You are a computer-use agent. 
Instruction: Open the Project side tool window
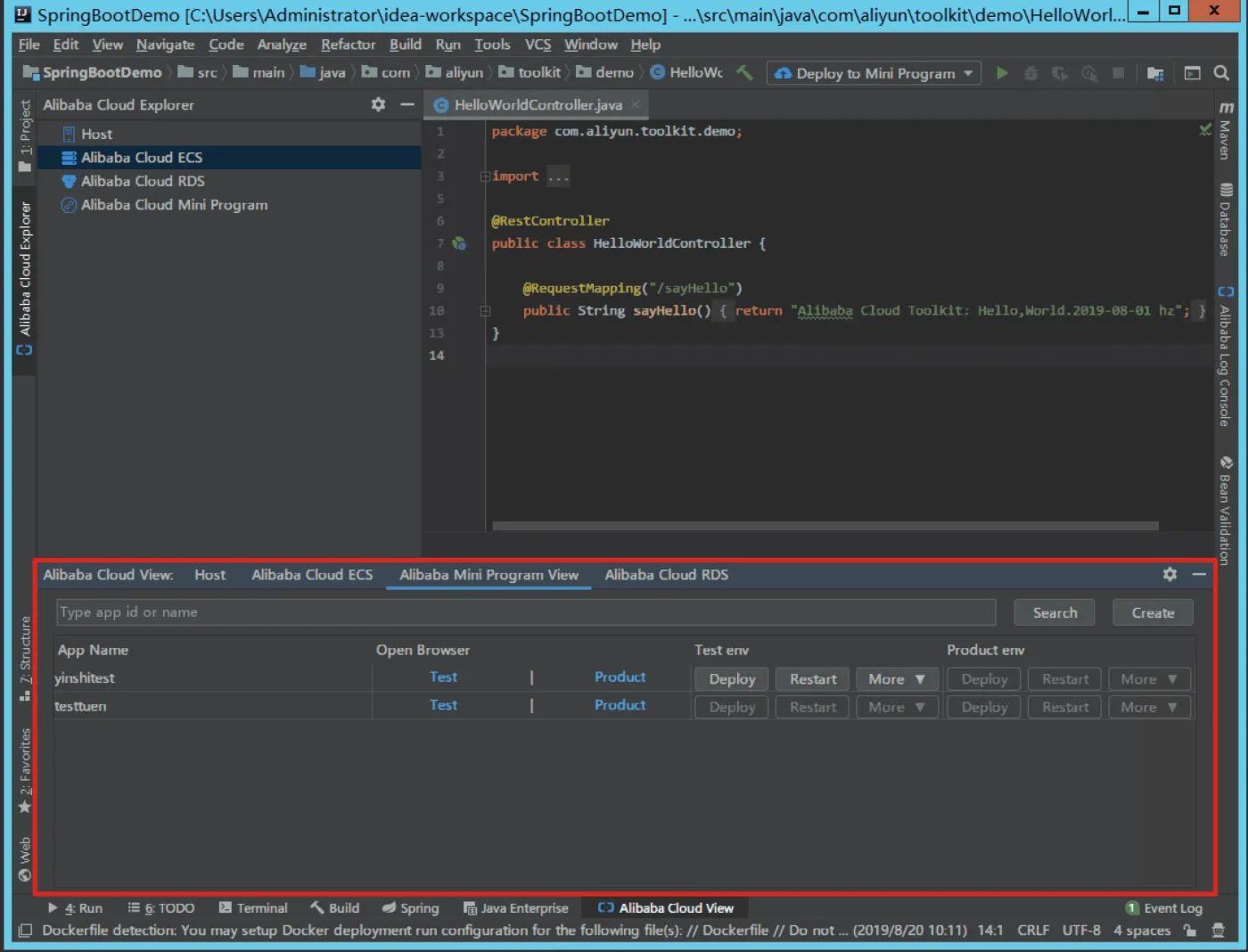coord(25,136)
